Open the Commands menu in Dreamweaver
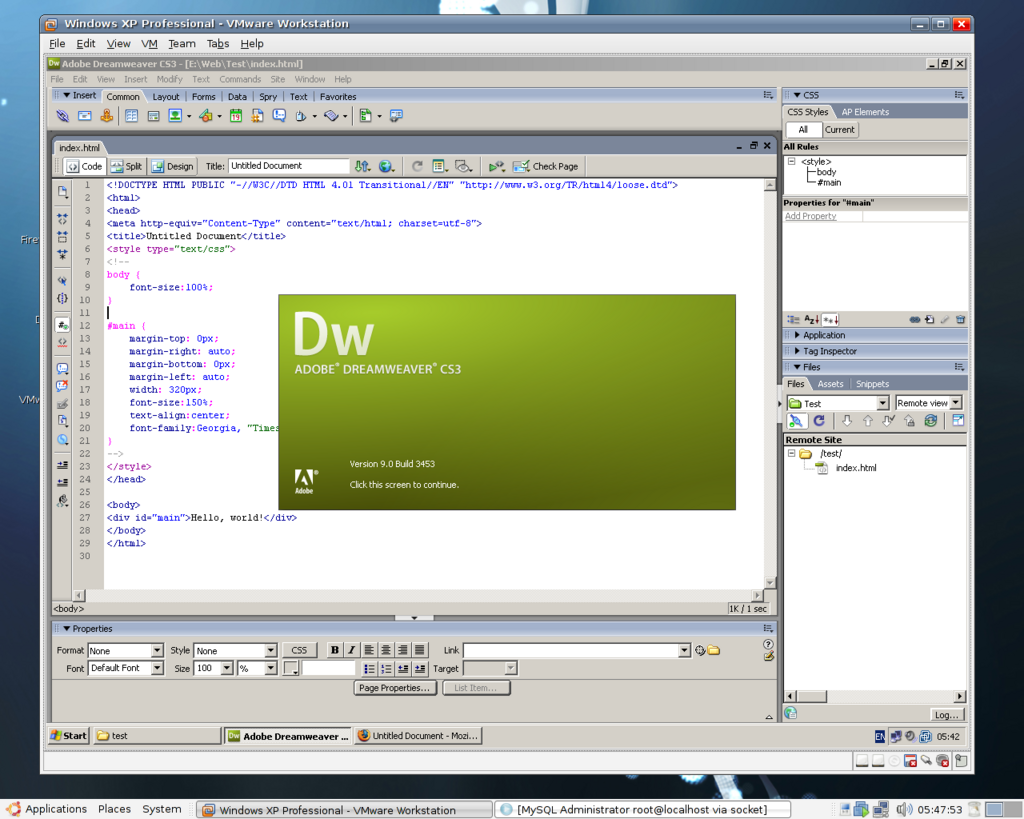The height and width of the screenshot is (819, 1024). pos(240,79)
